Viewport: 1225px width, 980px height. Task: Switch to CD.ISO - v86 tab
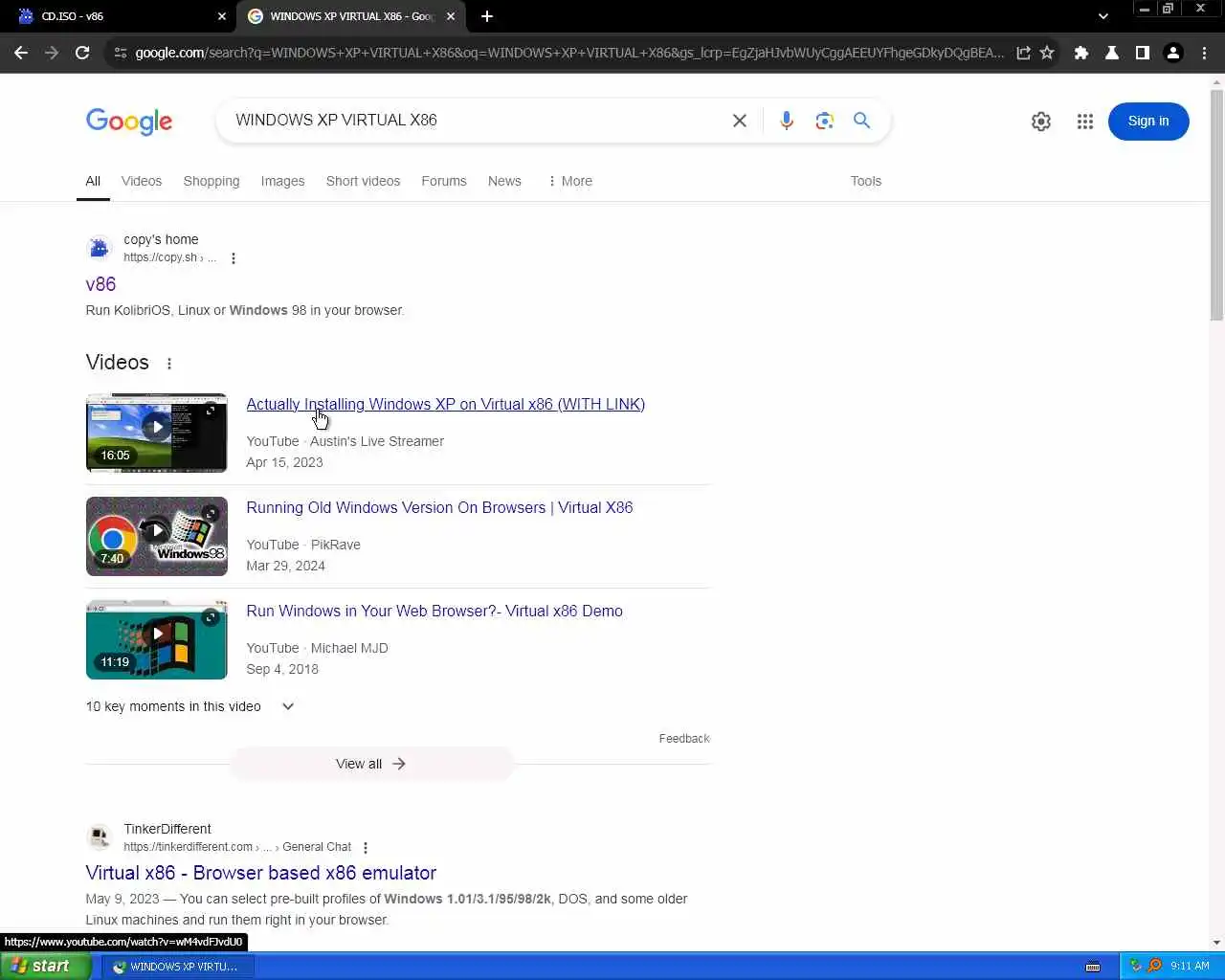point(119,16)
